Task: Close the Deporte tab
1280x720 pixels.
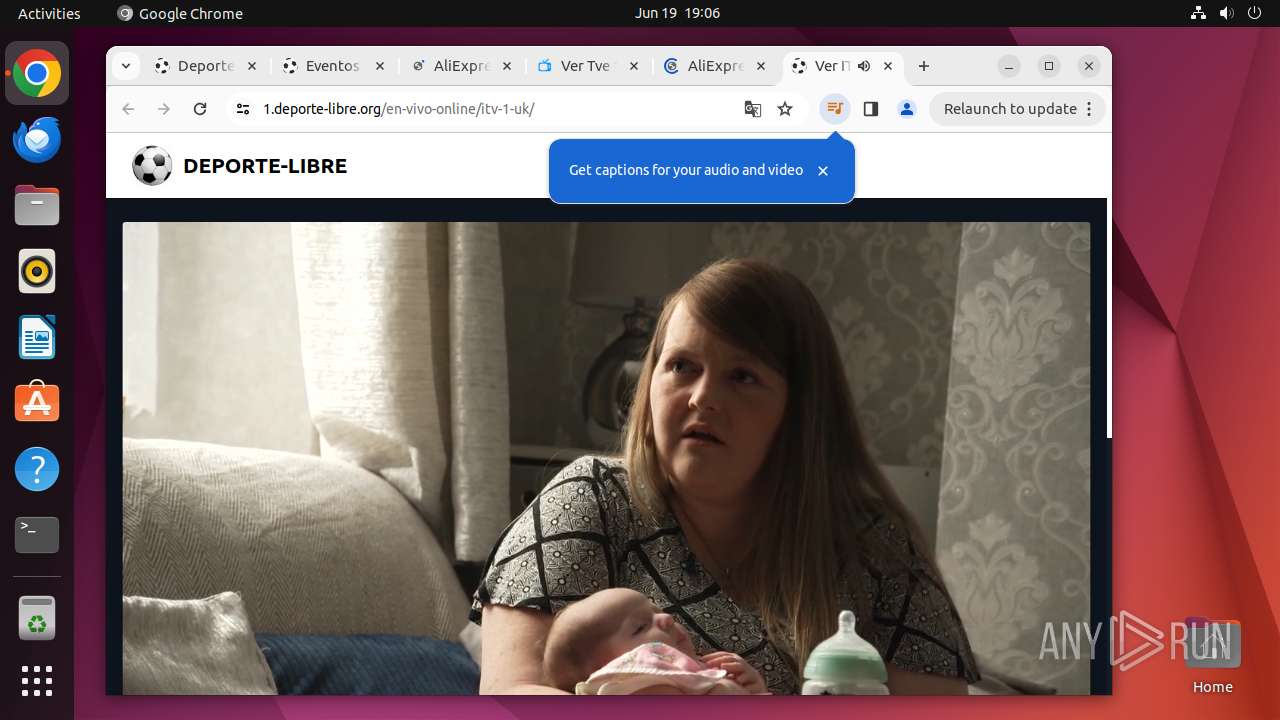Action: (252, 66)
